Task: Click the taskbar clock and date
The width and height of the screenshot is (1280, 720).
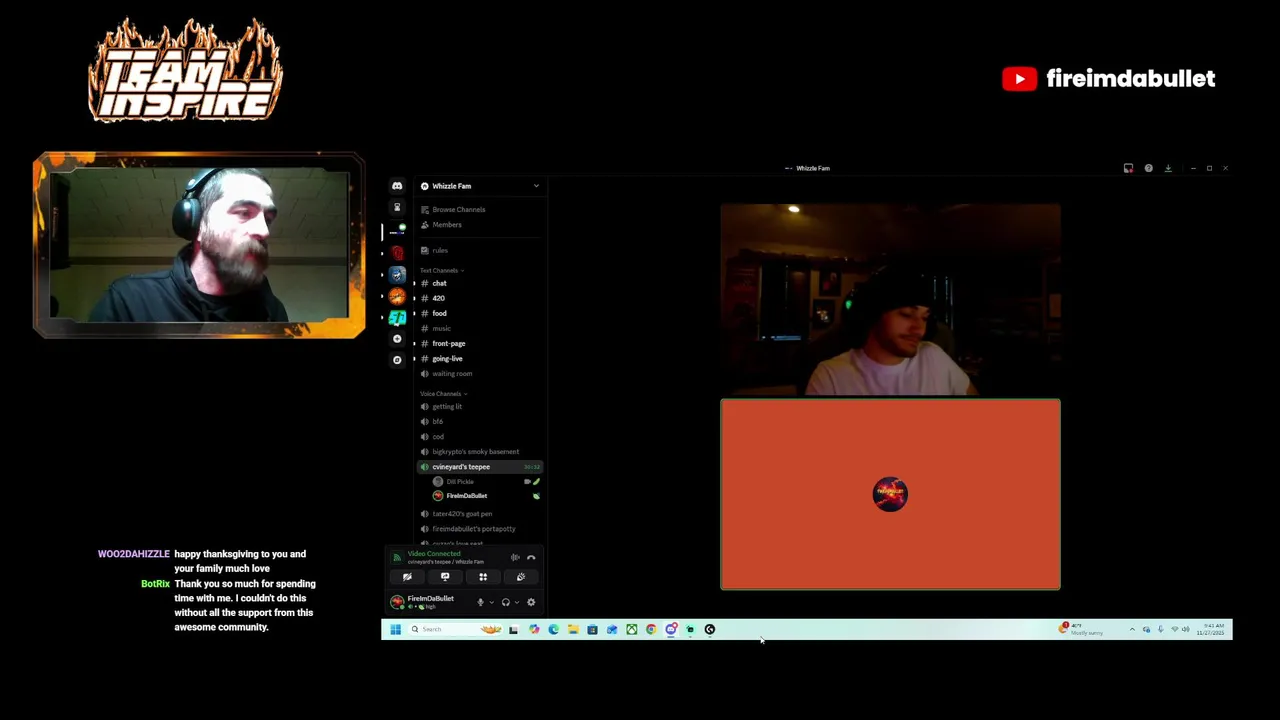Action: (1211, 629)
